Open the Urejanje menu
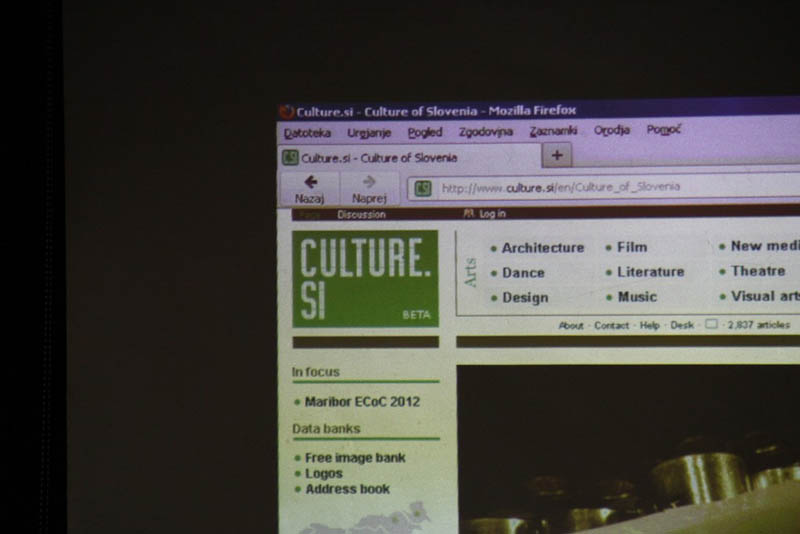Screen dimensions: 800x534 click(369, 133)
